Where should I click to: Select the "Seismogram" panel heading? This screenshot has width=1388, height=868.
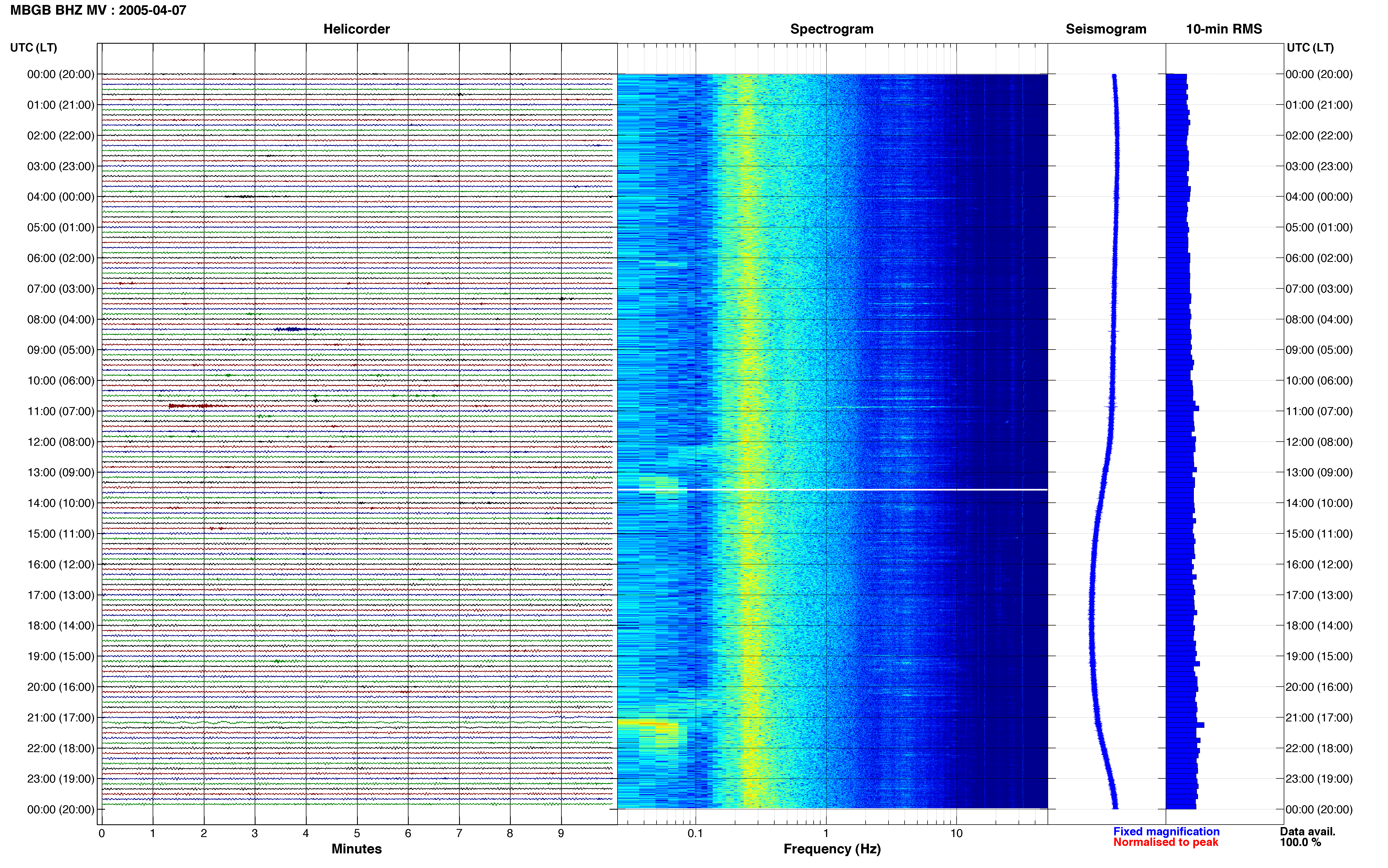pos(1106,29)
